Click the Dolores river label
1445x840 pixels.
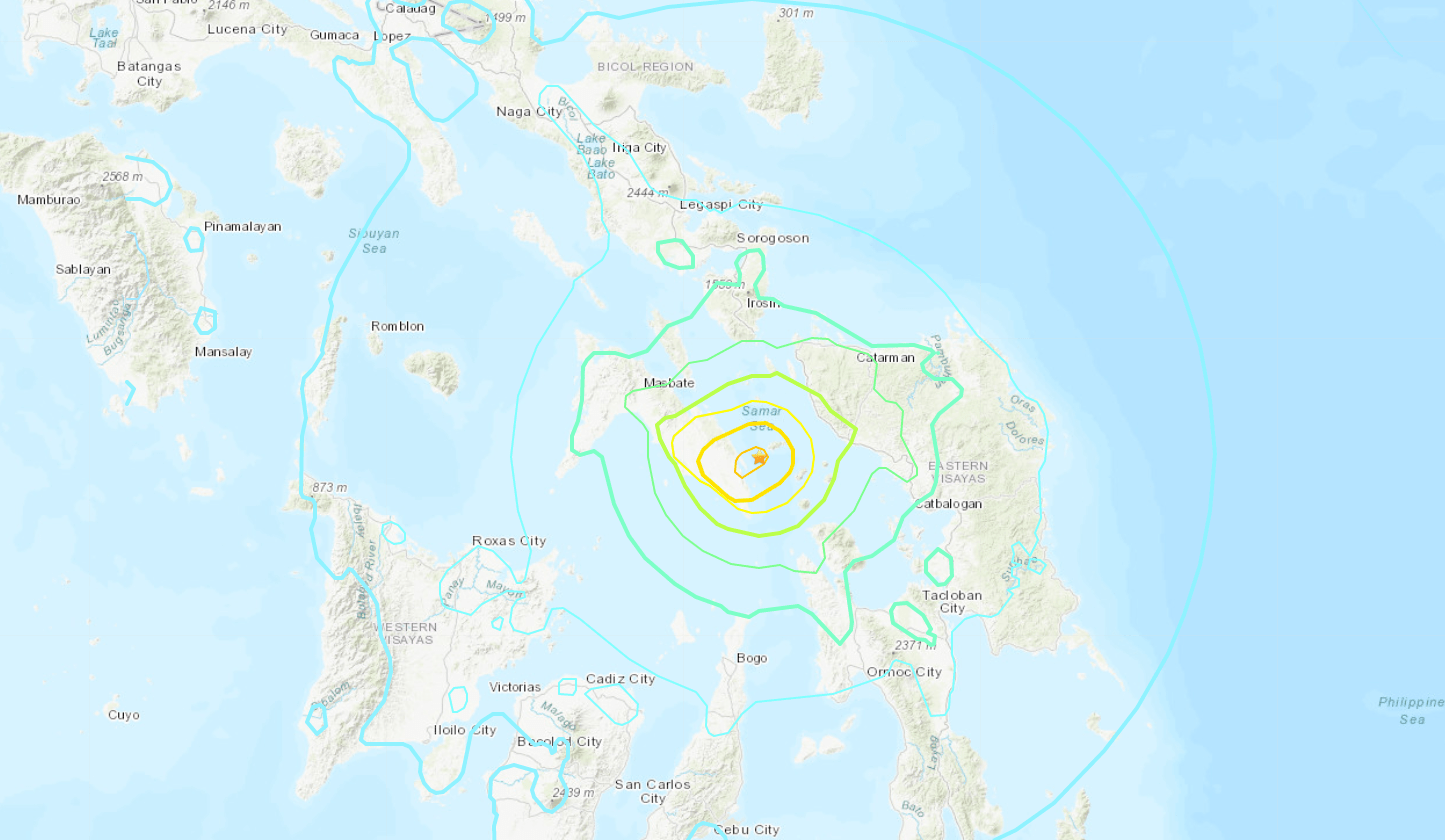(1024, 436)
